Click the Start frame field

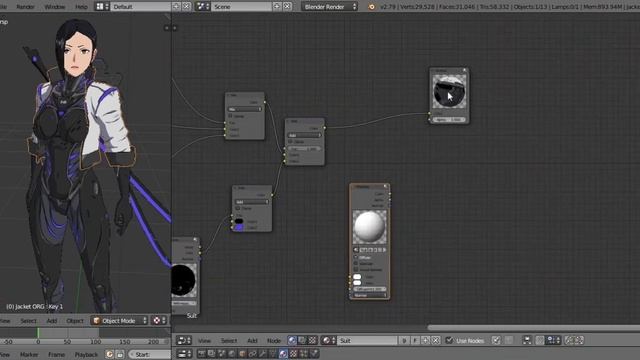point(149,354)
